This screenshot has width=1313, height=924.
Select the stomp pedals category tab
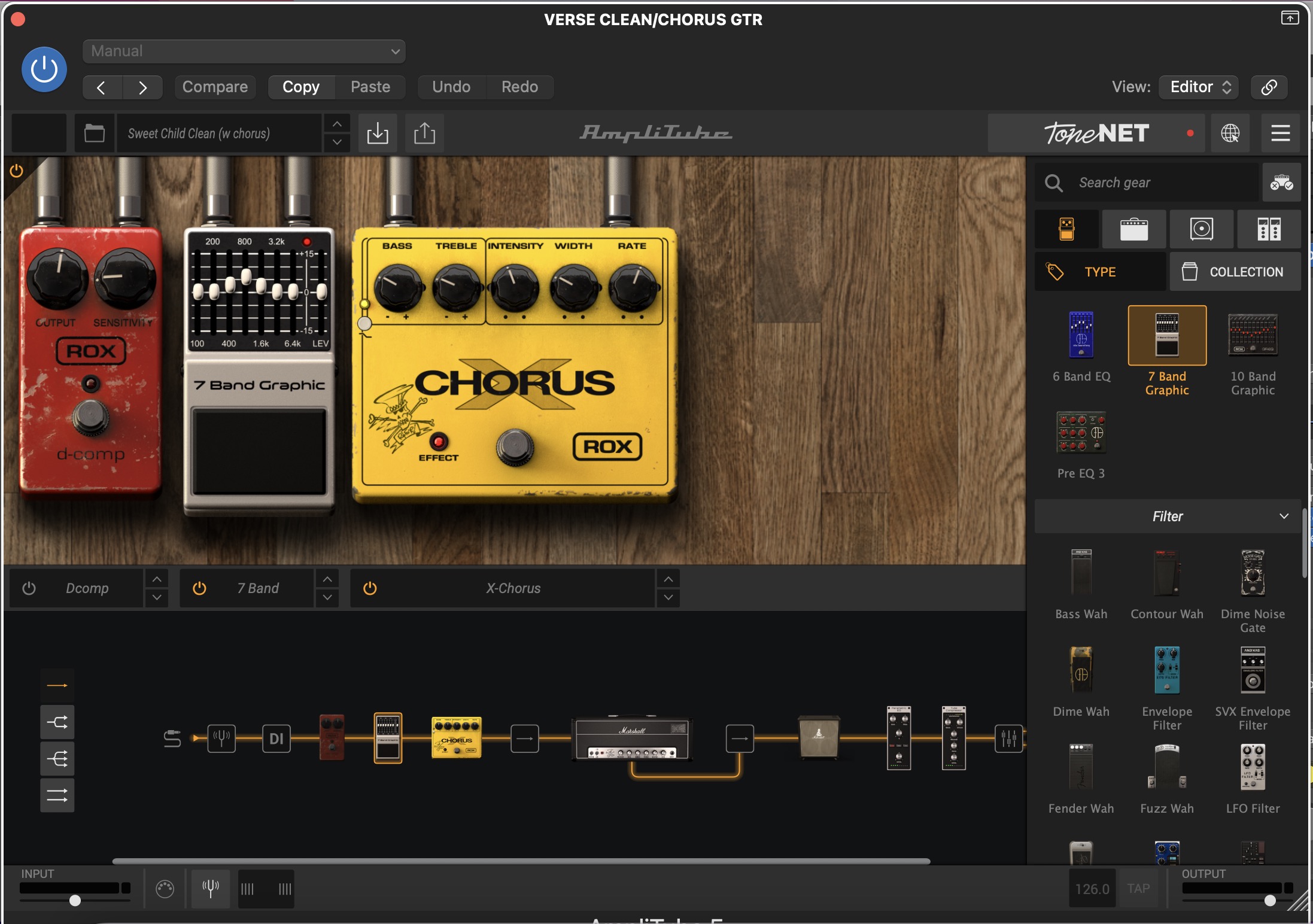pyautogui.click(x=1066, y=229)
